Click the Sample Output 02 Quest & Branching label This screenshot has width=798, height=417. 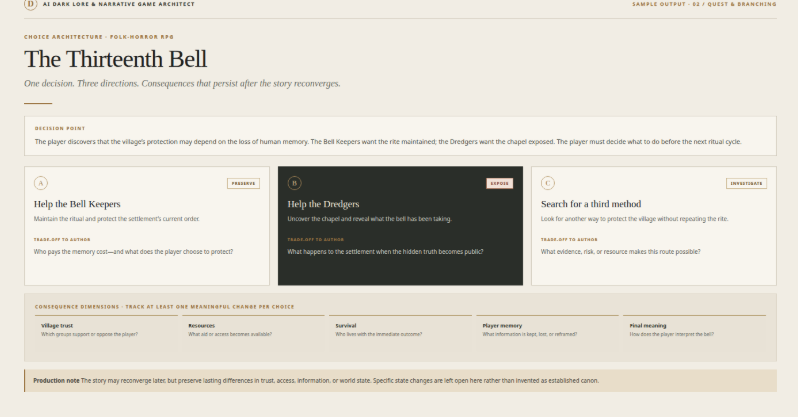click(704, 4)
